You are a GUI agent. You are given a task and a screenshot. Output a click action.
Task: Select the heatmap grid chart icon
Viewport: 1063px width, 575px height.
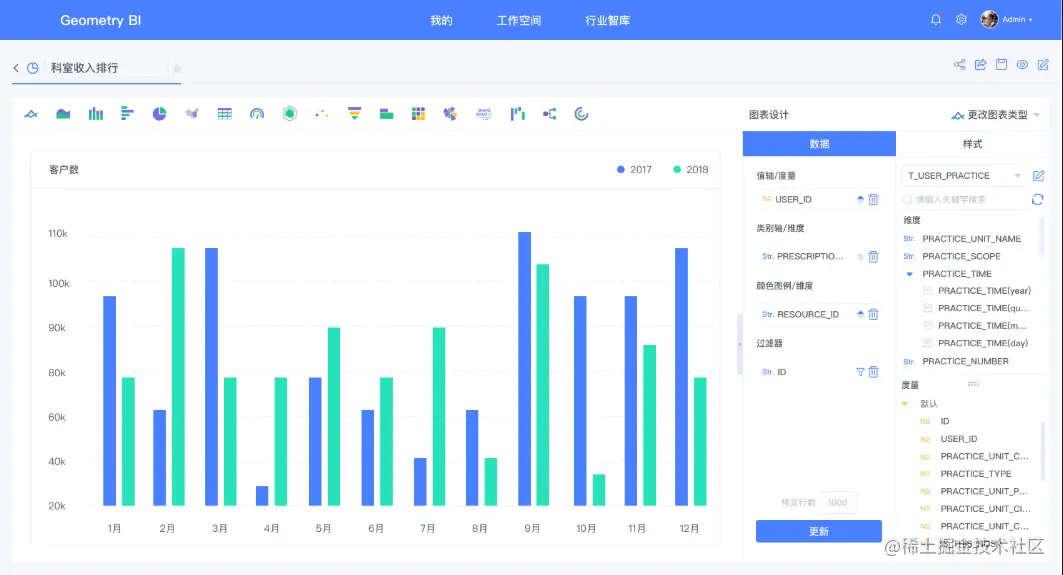point(418,114)
